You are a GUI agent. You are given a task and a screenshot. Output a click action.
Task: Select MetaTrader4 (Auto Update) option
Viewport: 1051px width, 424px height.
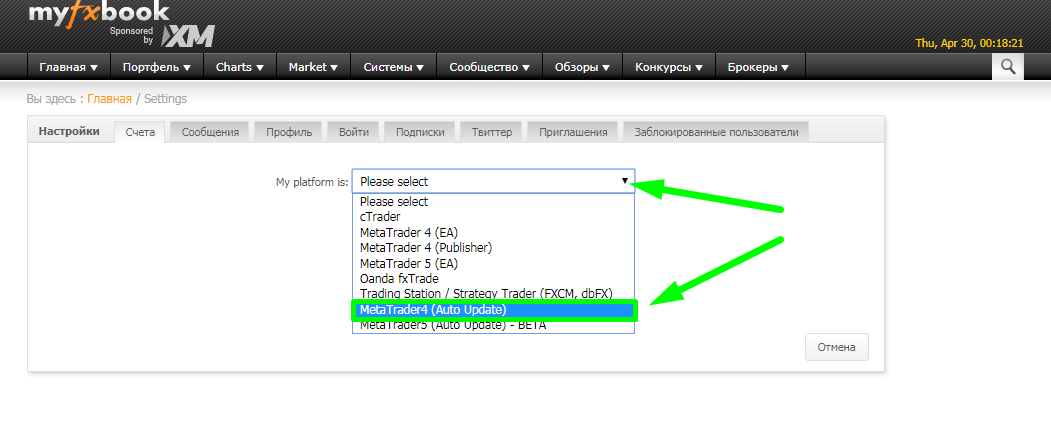click(493, 310)
